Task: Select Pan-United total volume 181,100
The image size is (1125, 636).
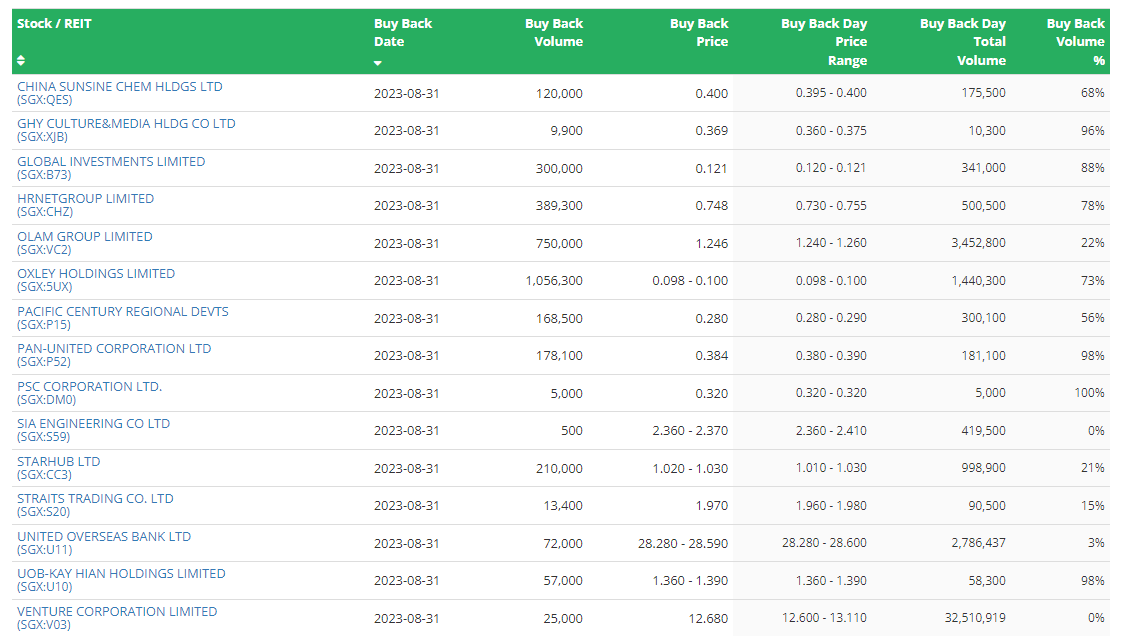Action: 983,355
